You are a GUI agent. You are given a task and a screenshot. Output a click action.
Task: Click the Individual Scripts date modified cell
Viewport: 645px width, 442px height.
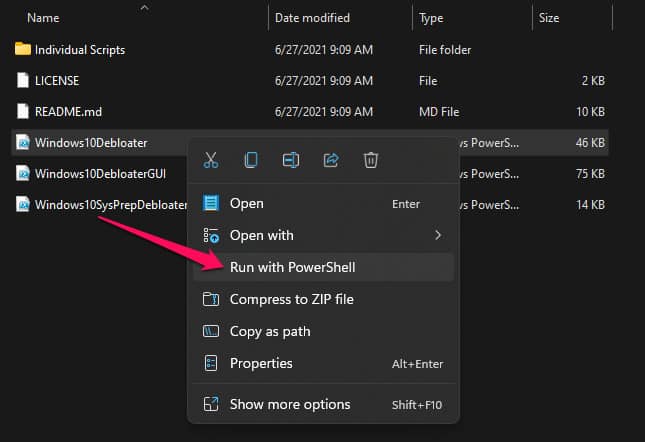coord(324,50)
